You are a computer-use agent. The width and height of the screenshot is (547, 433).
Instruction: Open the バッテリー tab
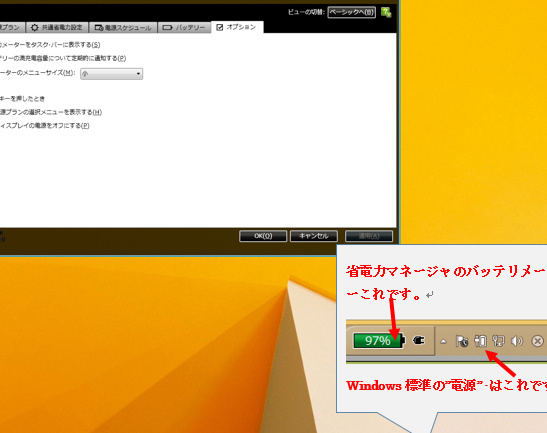coord(184,27)
